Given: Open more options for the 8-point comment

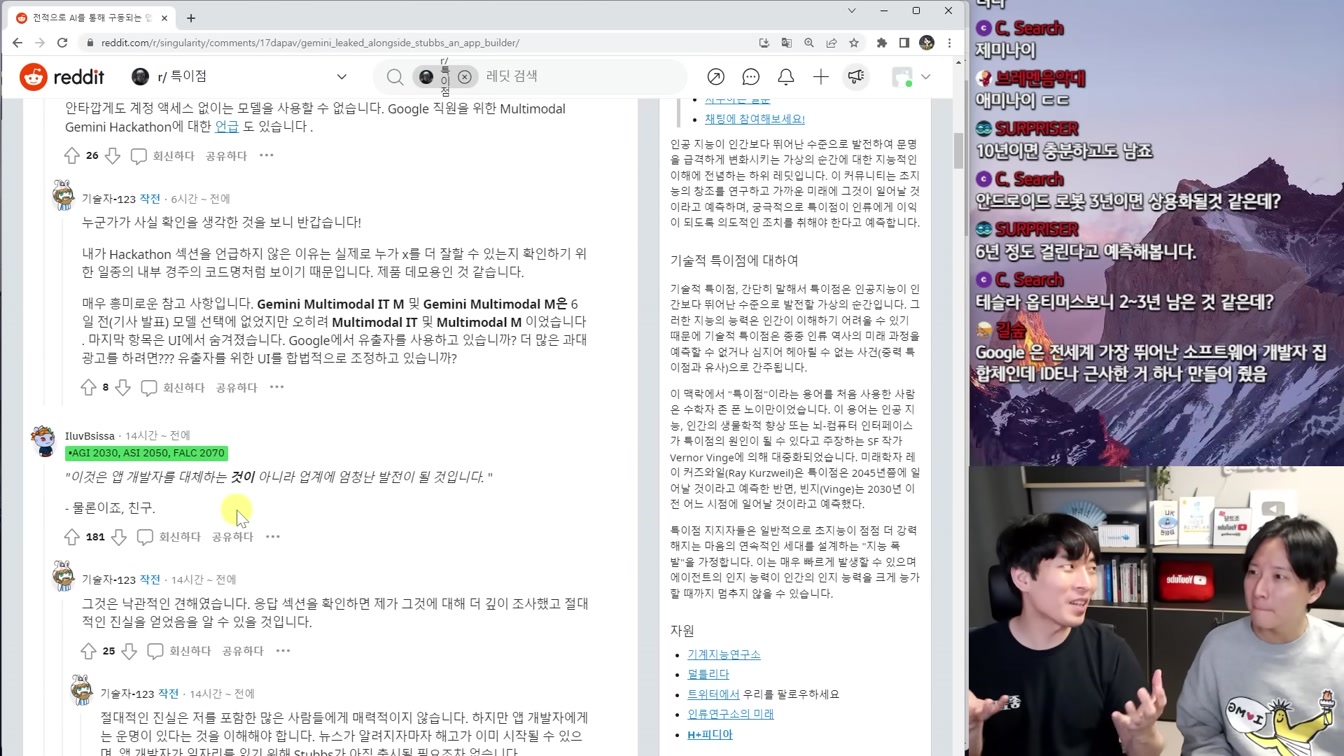Looking at the screenshot, I should 277,387.
